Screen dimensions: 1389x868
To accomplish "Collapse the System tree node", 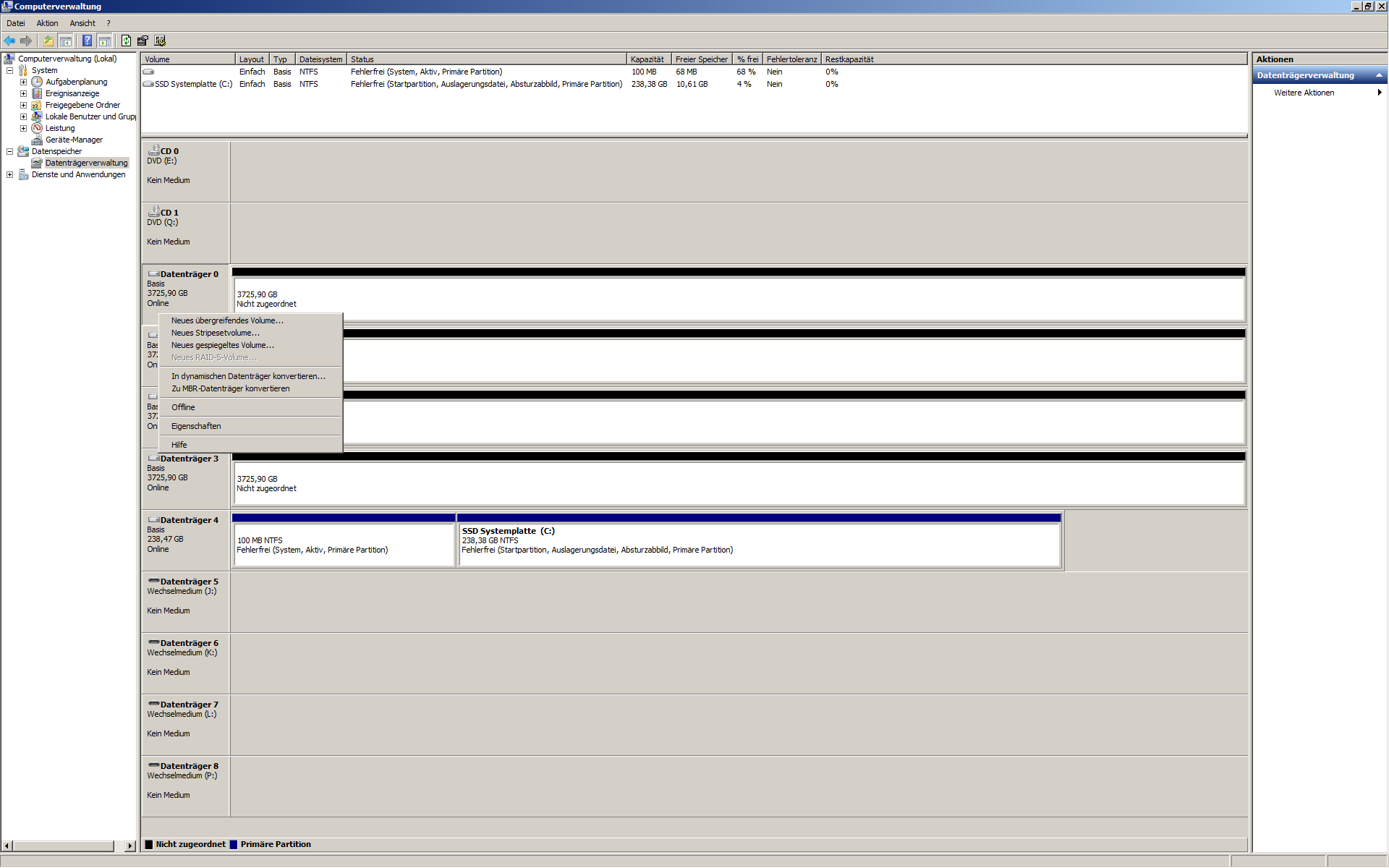I will (x=10, y=70).
